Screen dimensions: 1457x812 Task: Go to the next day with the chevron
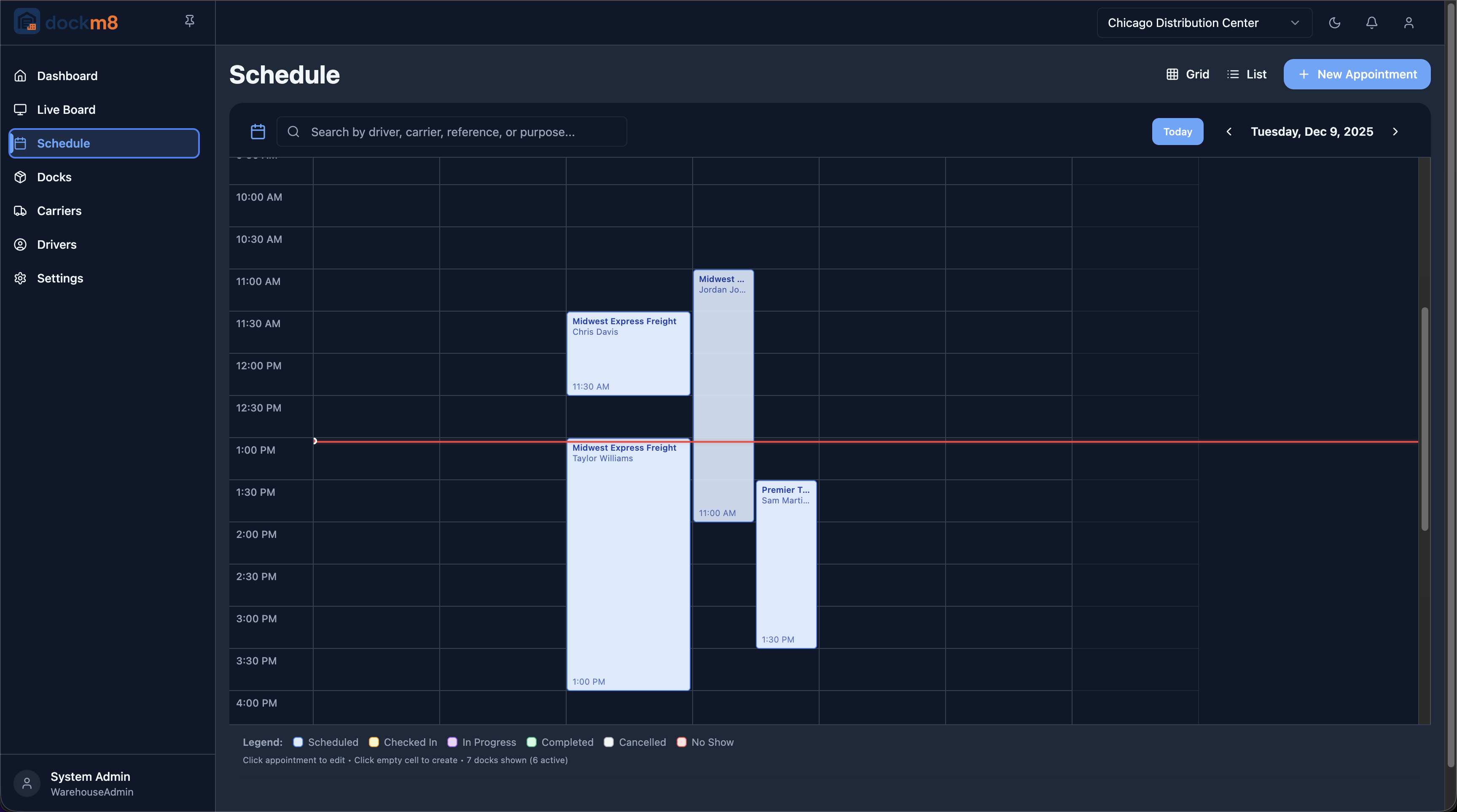pyautogui.click(x=1395, y=131)
